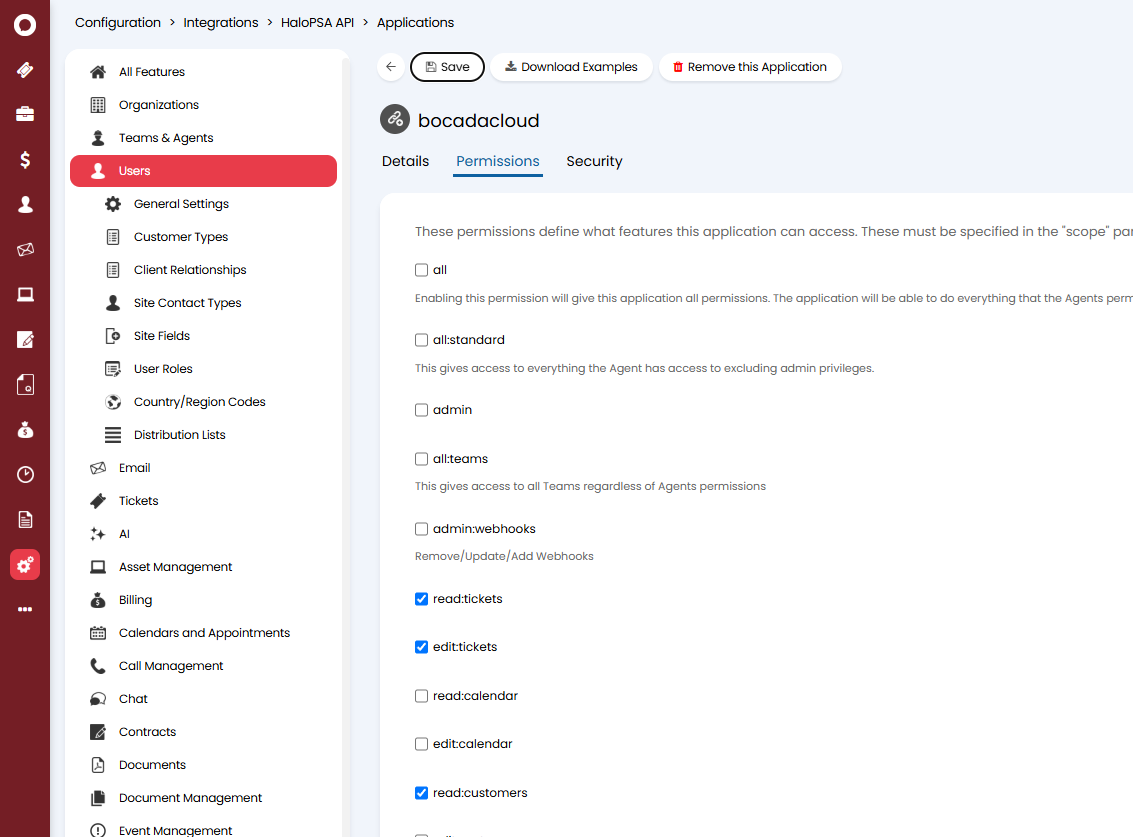The image size is (1133, 837).
Task: Enable the admin:webhooks permission
Action: click(x=421, y=528)
